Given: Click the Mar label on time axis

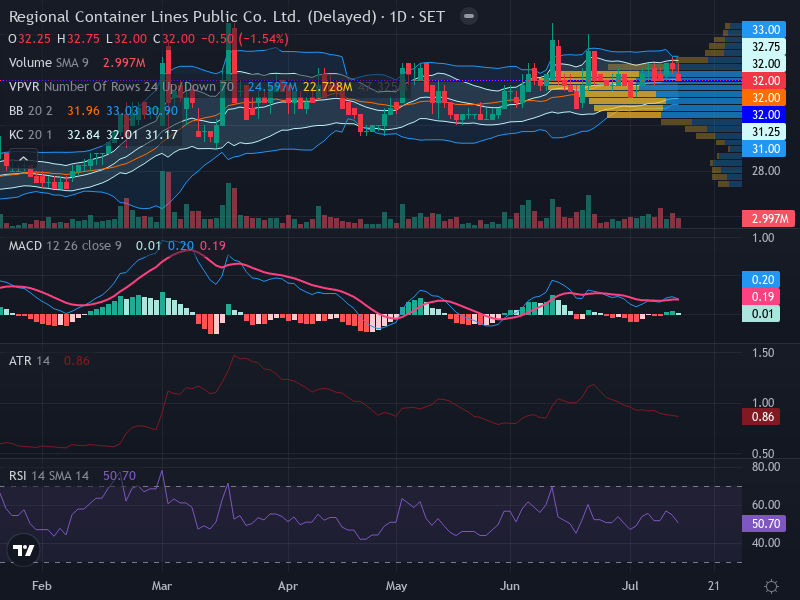Looking at the screenshot, I should tap(162, 586).
